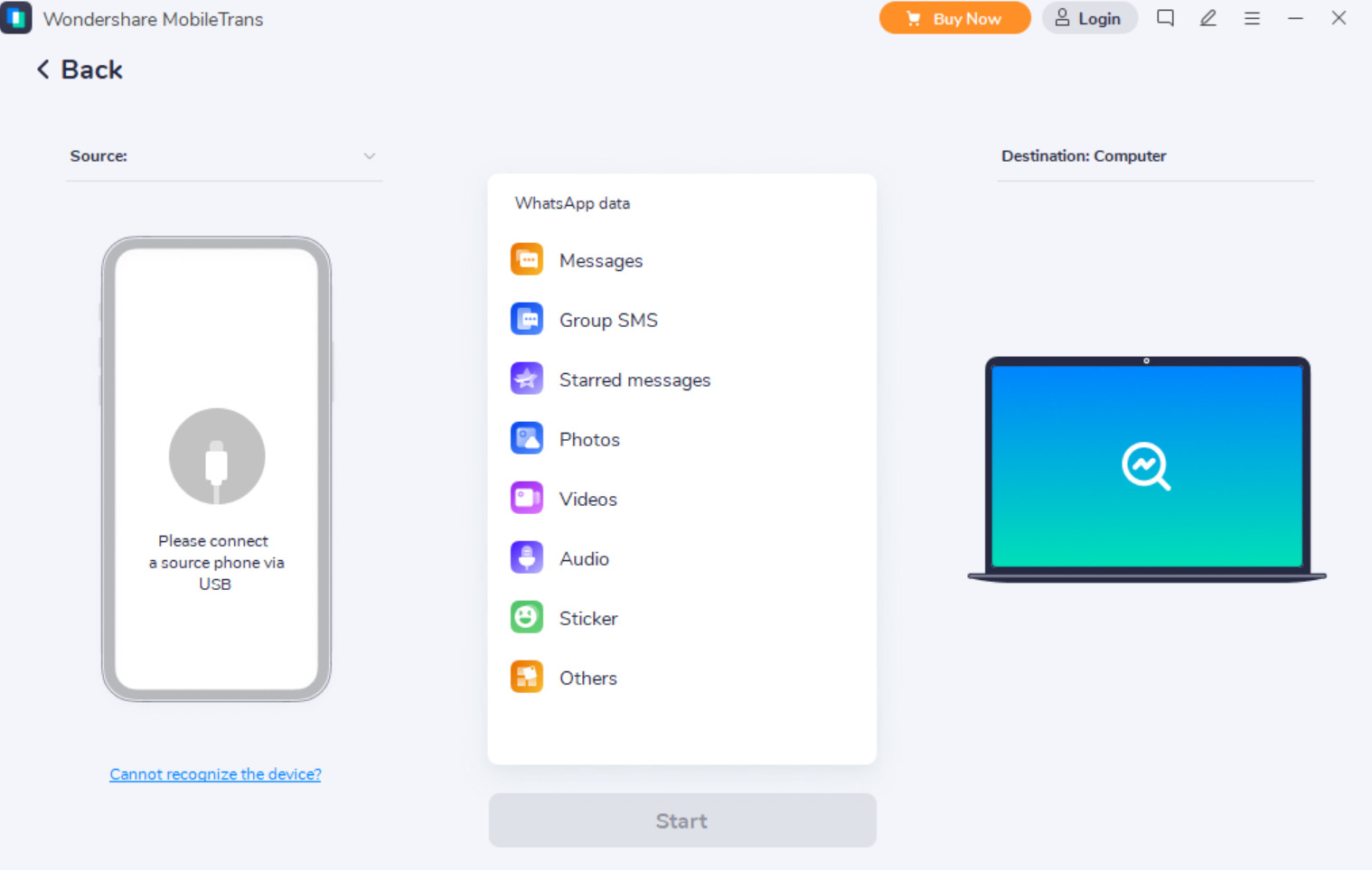Screen dimensions: 1372x870
Task: Click the greyed-out Start button
Action: pyautogui.click(x=682, y=820)
